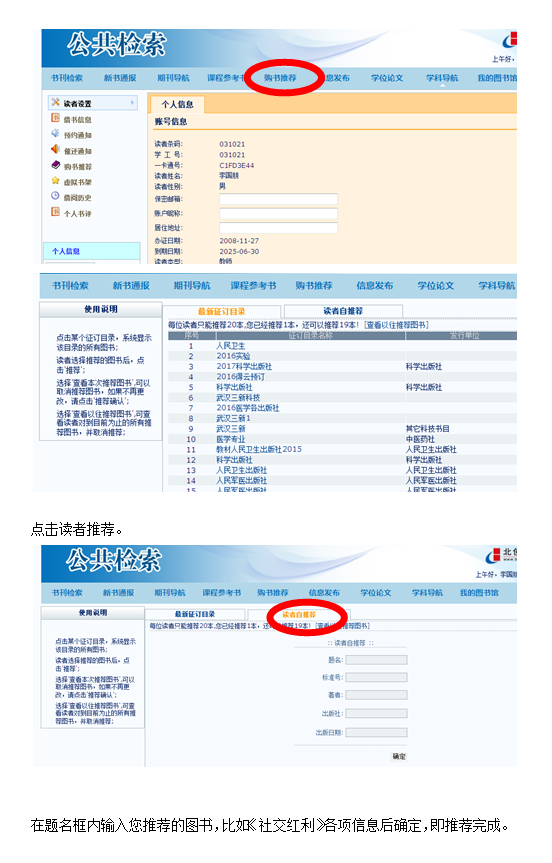Screen dimensions: 552x863
Task: Open the 2017科学出版社 catalog entry
Action: (244, 367)
